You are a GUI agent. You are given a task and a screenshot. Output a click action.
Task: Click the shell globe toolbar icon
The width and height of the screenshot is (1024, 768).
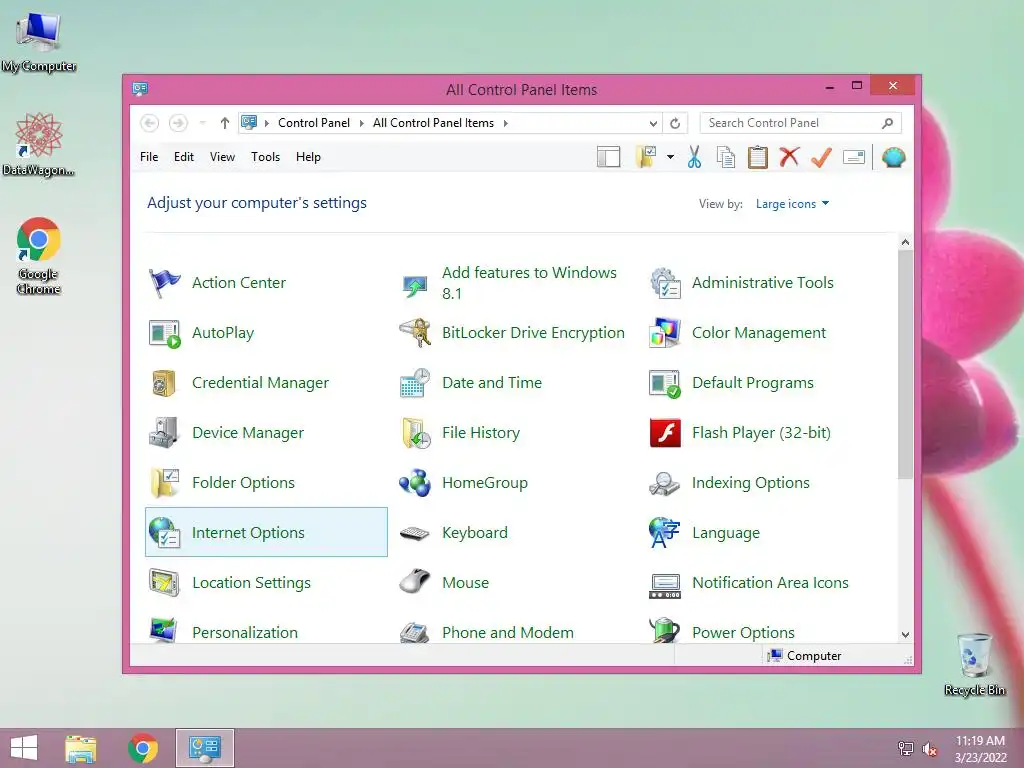point(893,157)
